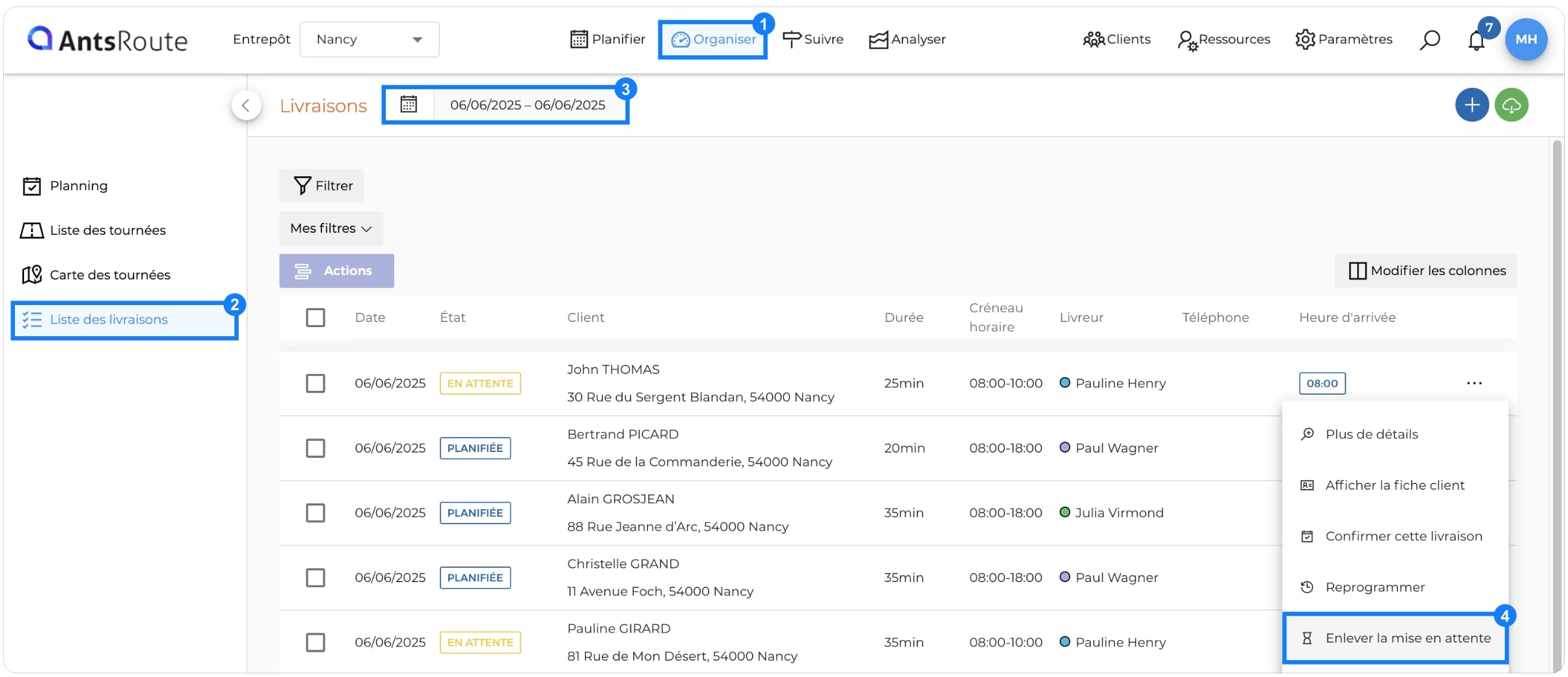Check the box for Bertrand PICARD delivery
Screen dimensions: 1568x677
[316, 448]
